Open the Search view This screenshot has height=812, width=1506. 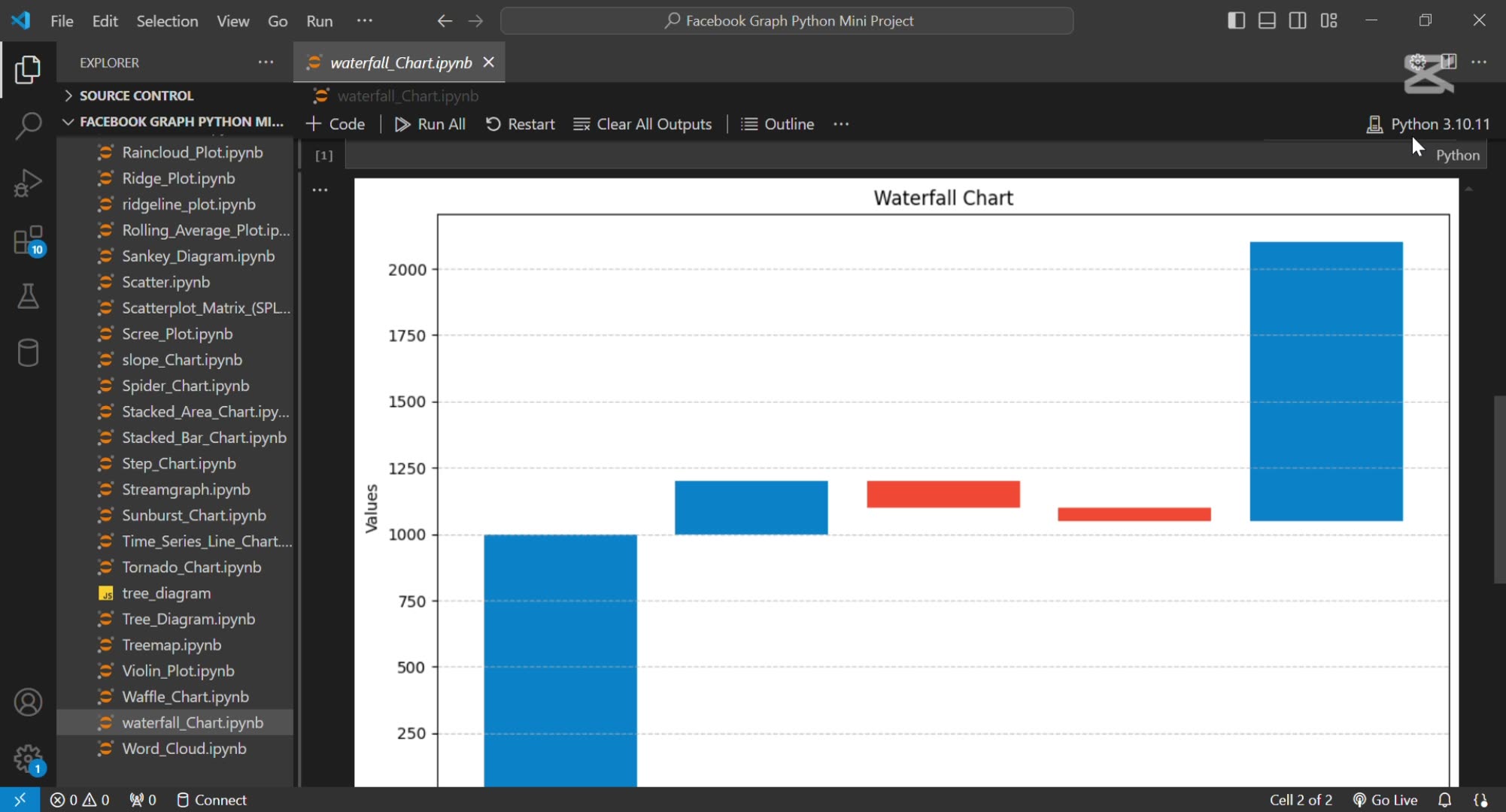[x=28, y=126]
